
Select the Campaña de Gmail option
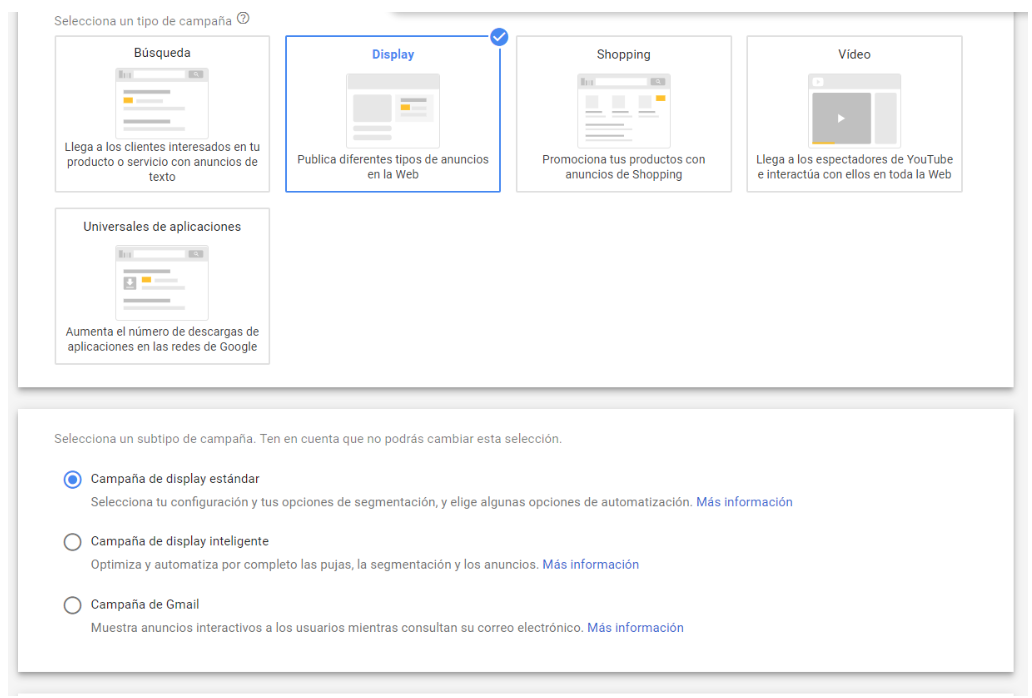point(72,605)
